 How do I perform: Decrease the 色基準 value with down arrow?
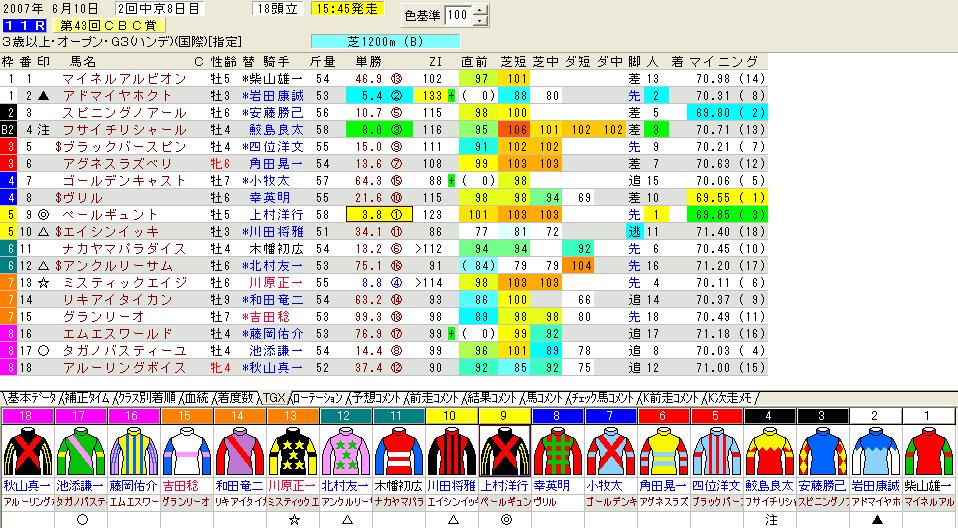[x=480, y=20]
